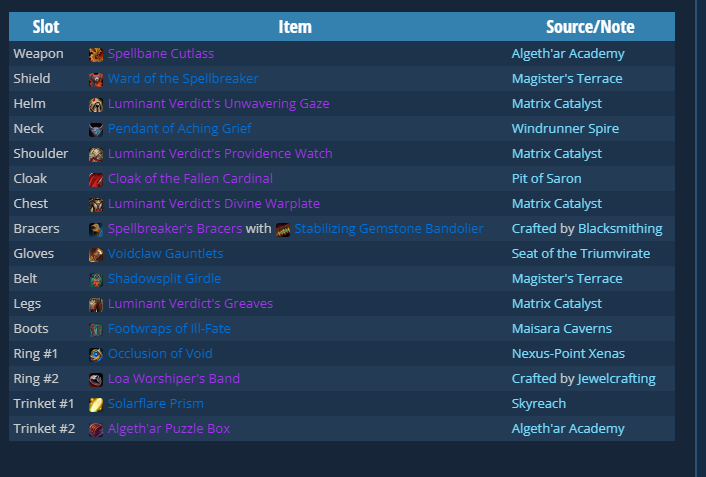Click Matrix Catalyst source in Chest row
The image size is (706, 477).
(557, 204)
